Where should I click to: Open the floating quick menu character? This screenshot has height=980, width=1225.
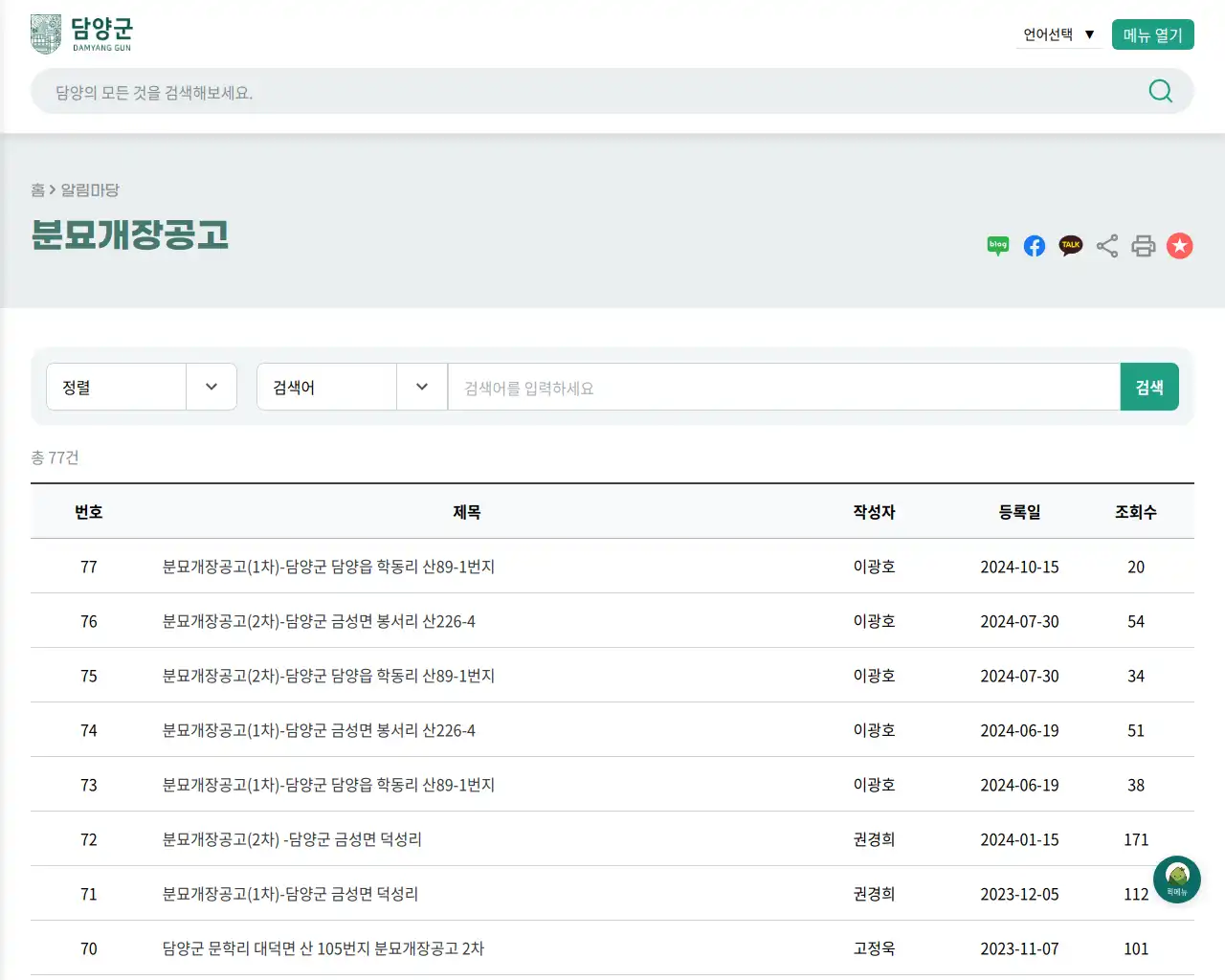click(x=1176, y=880)
